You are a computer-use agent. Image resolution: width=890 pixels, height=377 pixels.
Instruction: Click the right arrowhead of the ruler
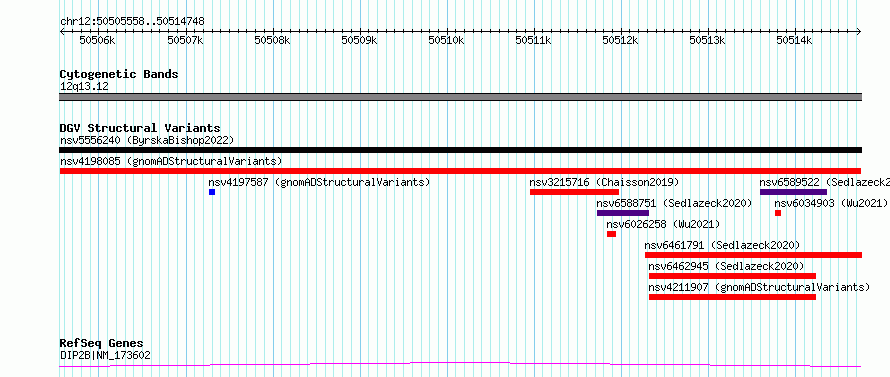pos(859,31)
